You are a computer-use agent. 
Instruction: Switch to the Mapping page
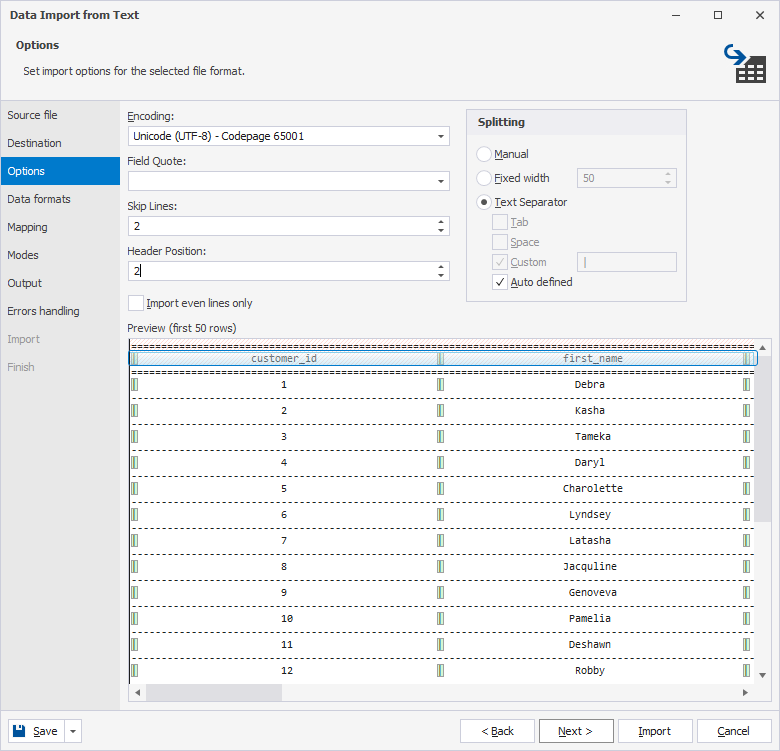point(60,227)
